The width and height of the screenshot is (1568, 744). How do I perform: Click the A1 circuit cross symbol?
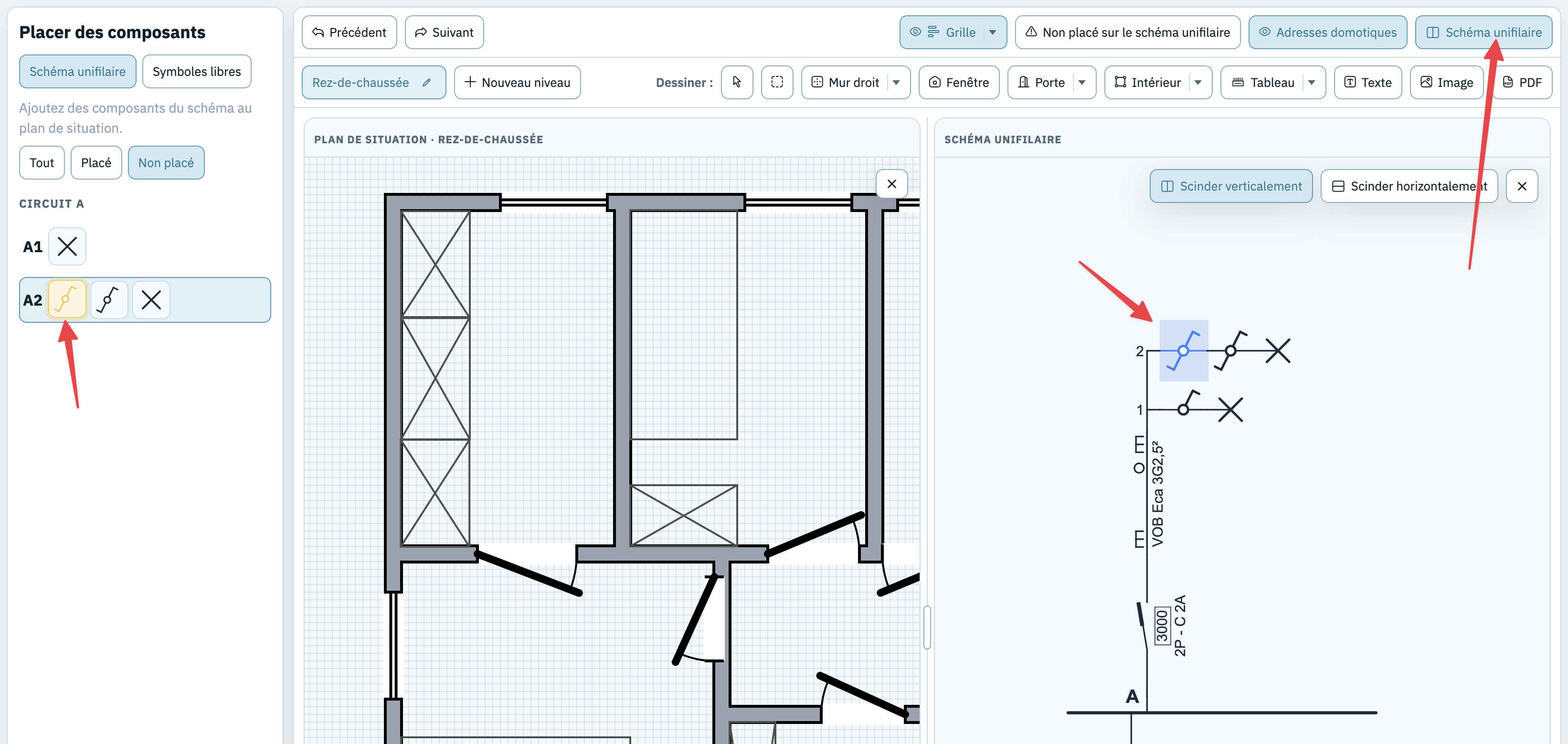[67, 246]
